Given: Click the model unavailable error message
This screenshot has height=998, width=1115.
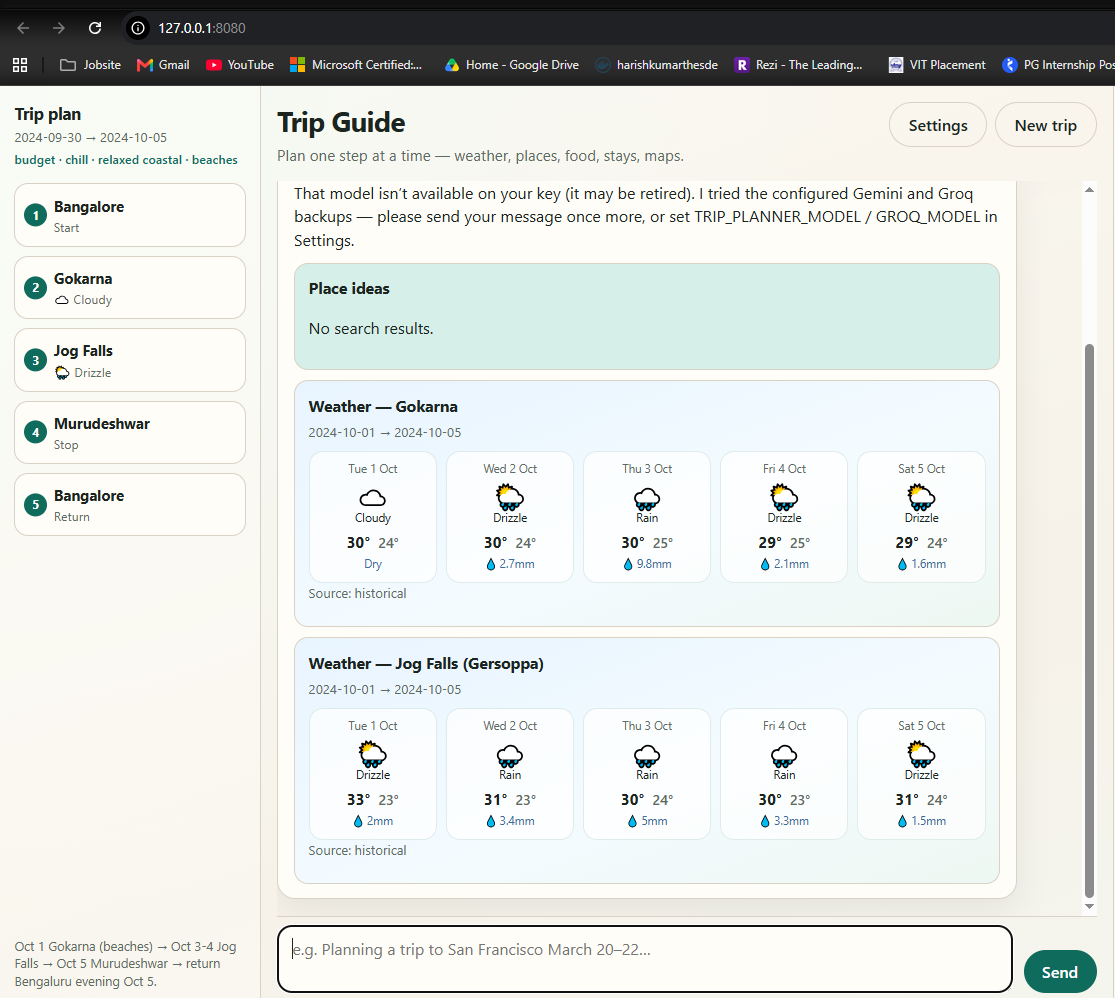Looking at the screenshot, I should tap(646, 216).
